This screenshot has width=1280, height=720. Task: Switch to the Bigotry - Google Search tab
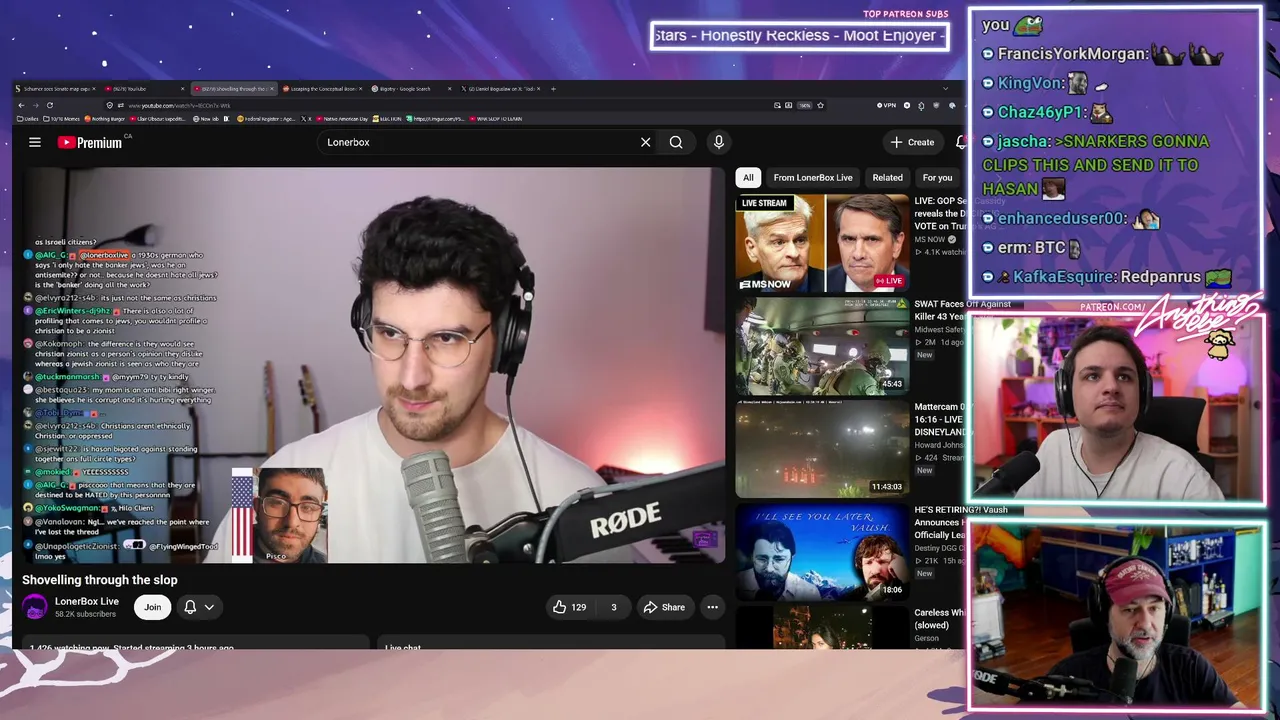coord(410,89)
